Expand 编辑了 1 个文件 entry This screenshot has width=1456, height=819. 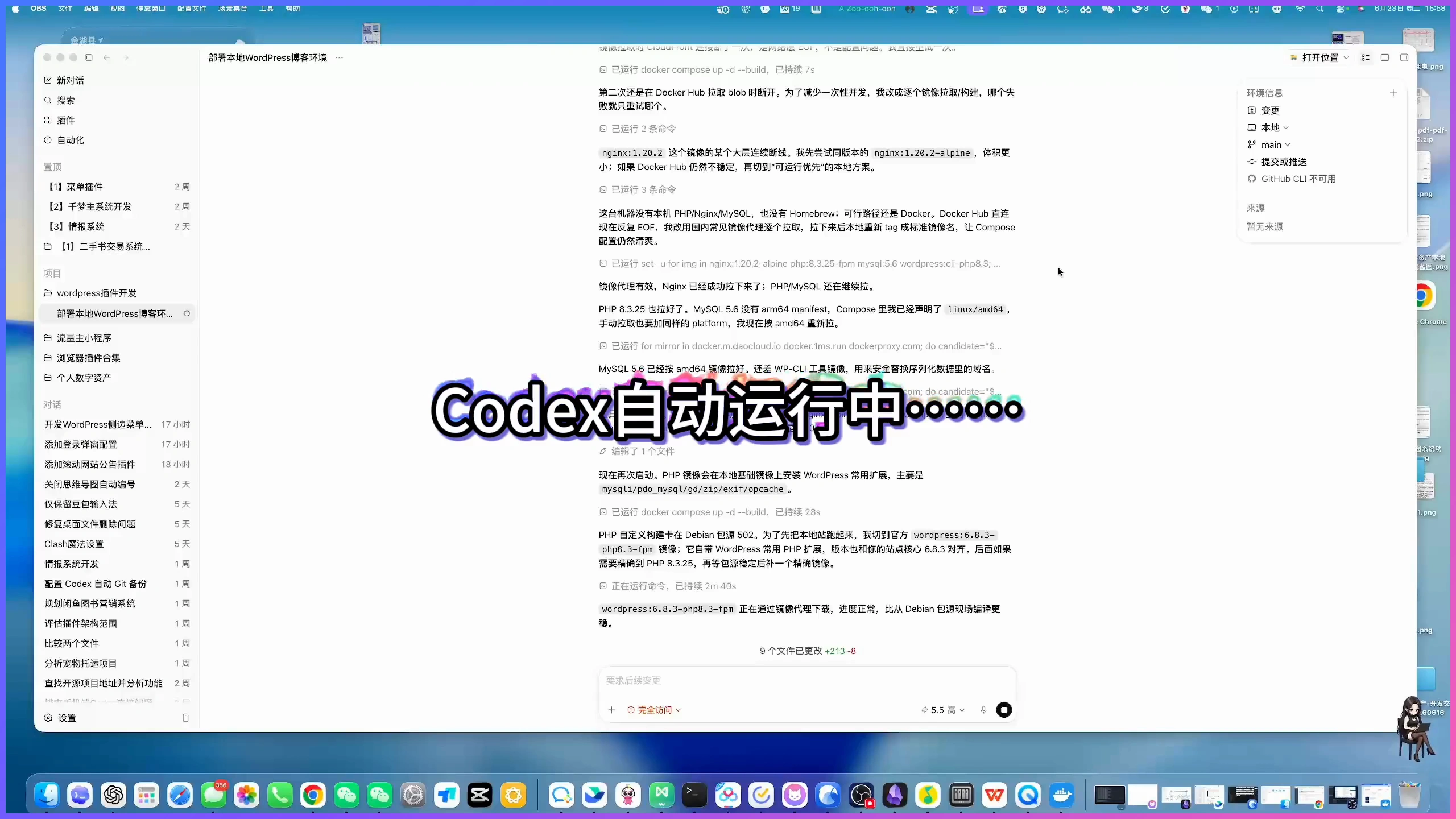click(637, 451)
